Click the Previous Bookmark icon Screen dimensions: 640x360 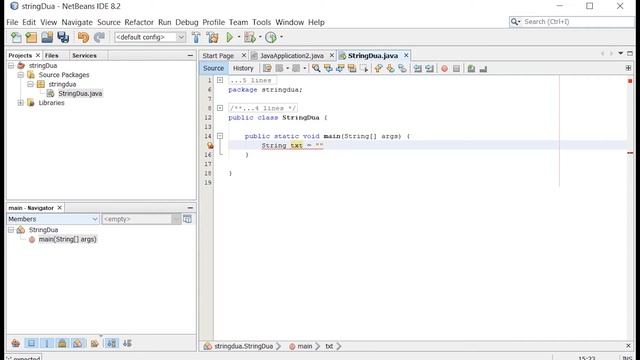tap(378, 69)
